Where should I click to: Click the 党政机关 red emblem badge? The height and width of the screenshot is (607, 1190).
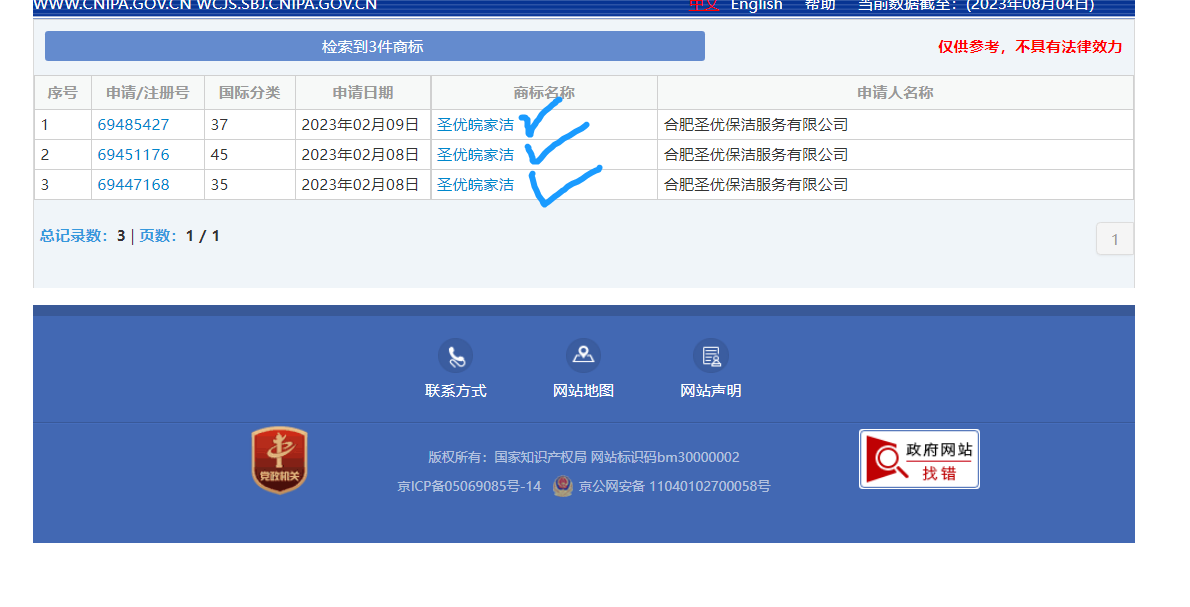[x=279, y=460]
